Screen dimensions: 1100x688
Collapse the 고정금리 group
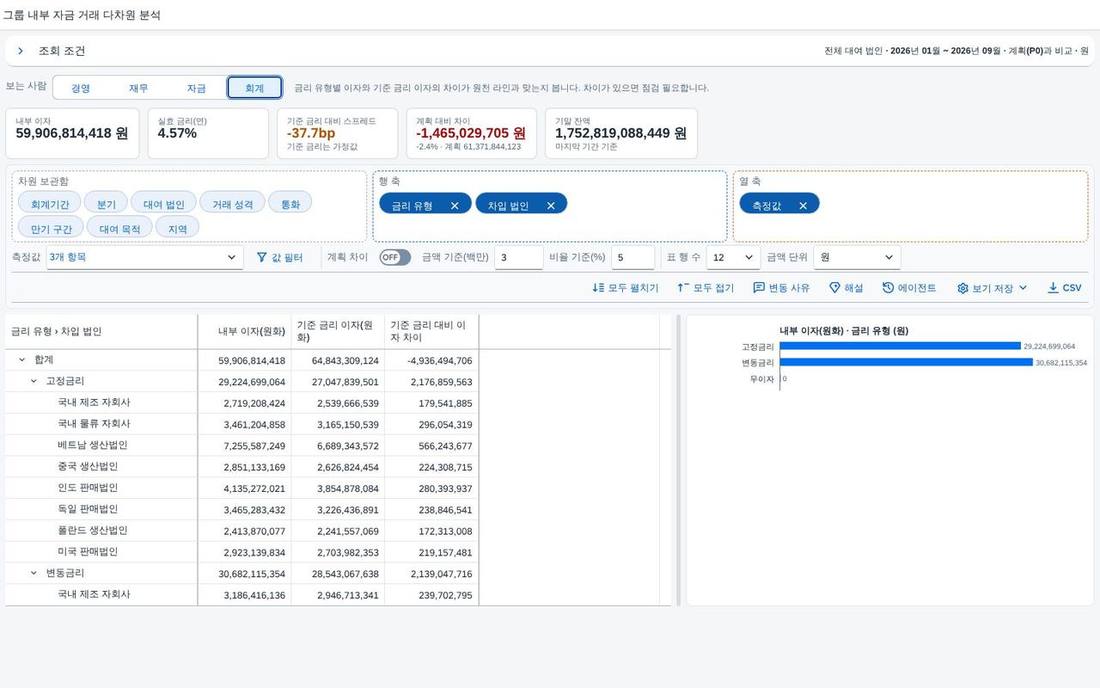click(x=34, y=381)
